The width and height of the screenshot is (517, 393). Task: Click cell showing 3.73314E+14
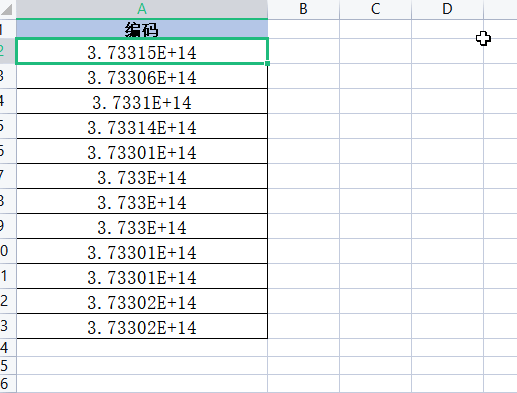[142, 126]
